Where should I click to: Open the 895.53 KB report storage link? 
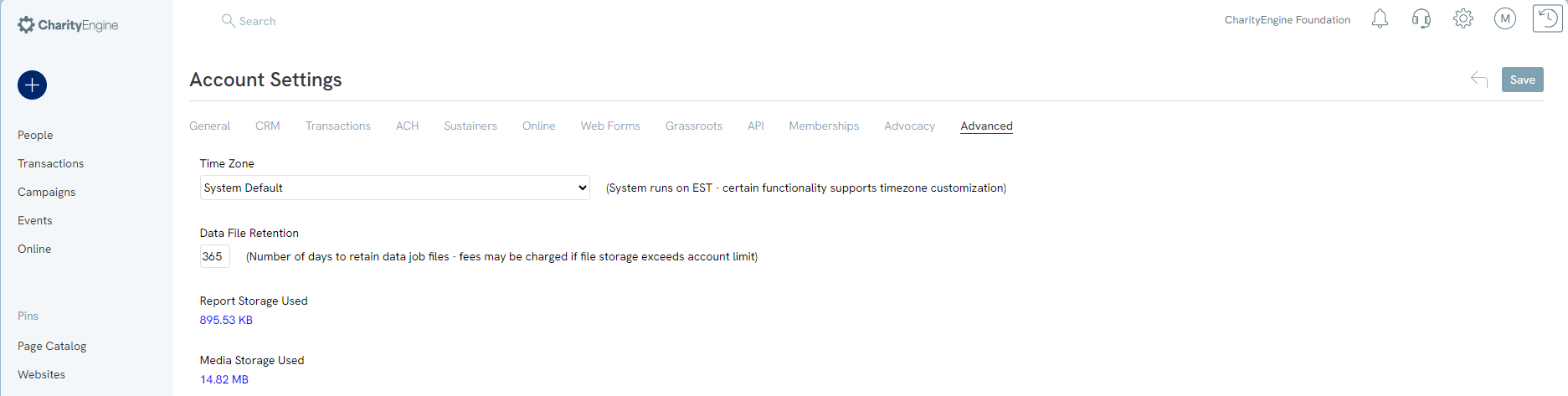tap(226, 320)
